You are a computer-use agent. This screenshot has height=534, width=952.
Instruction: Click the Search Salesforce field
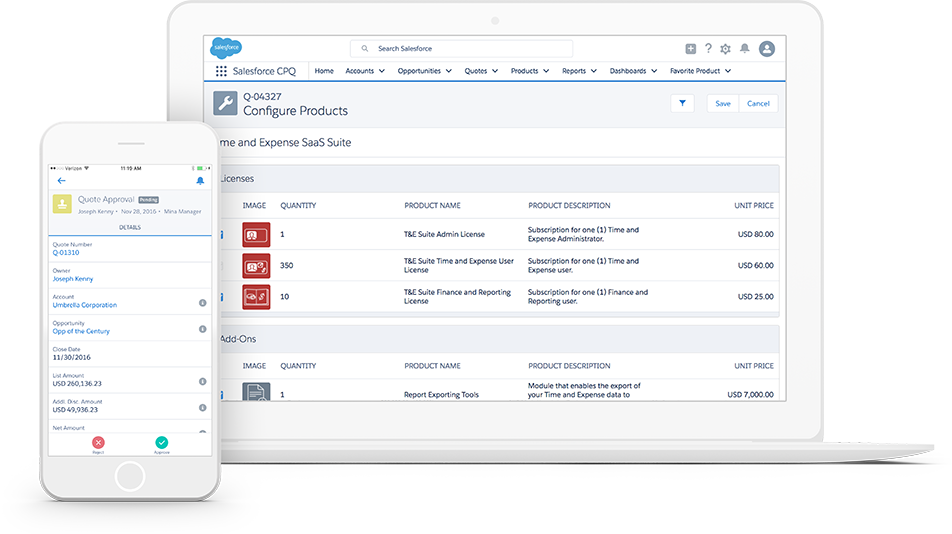pyautogui.click(x=461, y=49)
